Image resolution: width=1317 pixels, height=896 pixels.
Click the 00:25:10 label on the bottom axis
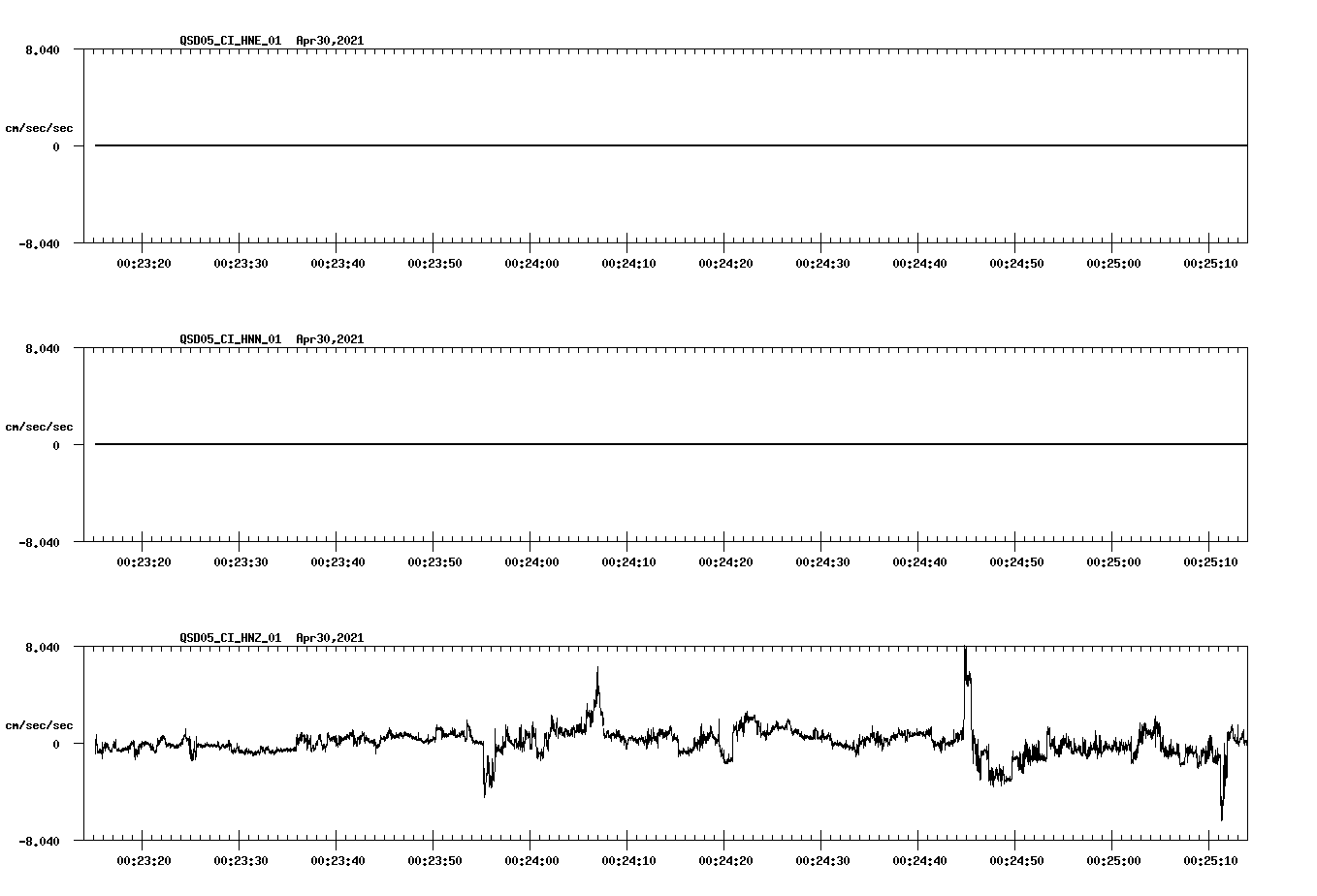pos(1210,858)
